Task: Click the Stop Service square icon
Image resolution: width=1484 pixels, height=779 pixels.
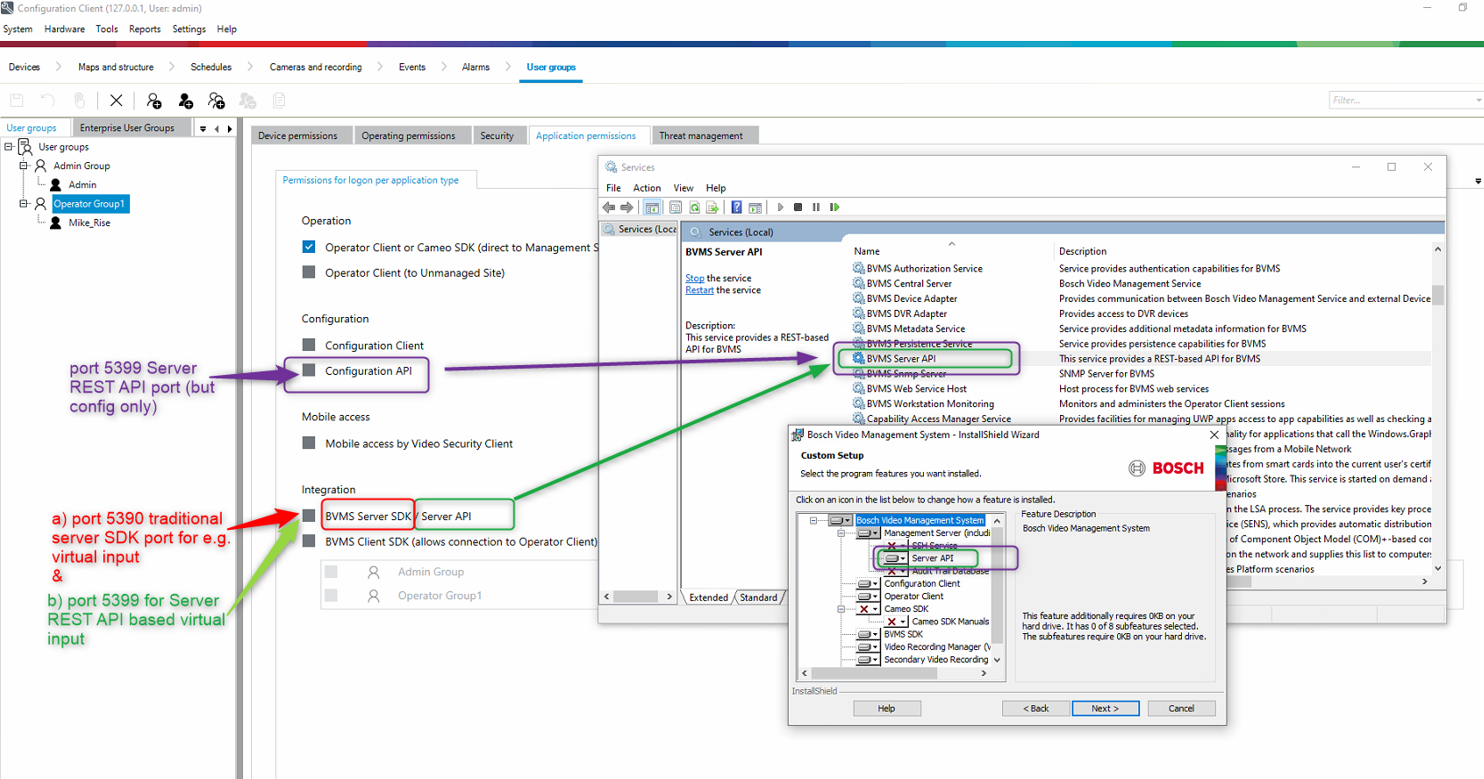Action: point(798,207)
